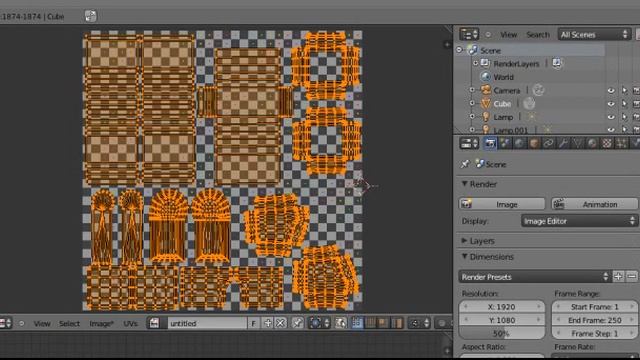Open the Texture properties tab icon
The height and width of the screenshot is (360, 640).
[607, 143]
